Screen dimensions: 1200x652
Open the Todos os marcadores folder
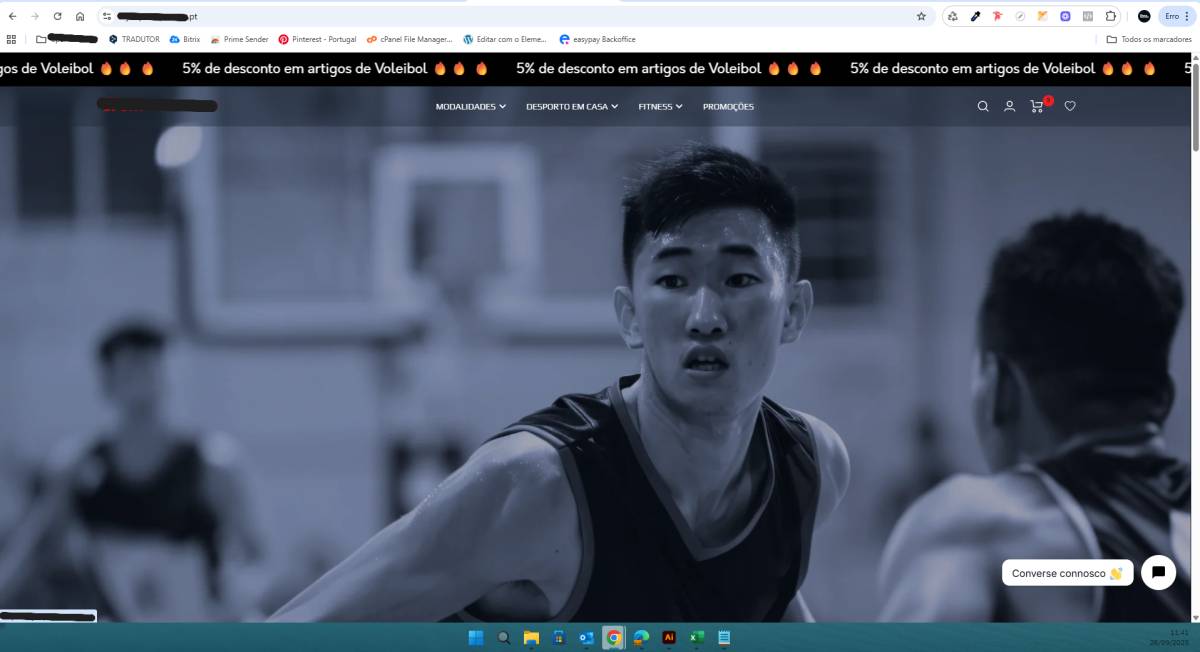(1149, 39)
